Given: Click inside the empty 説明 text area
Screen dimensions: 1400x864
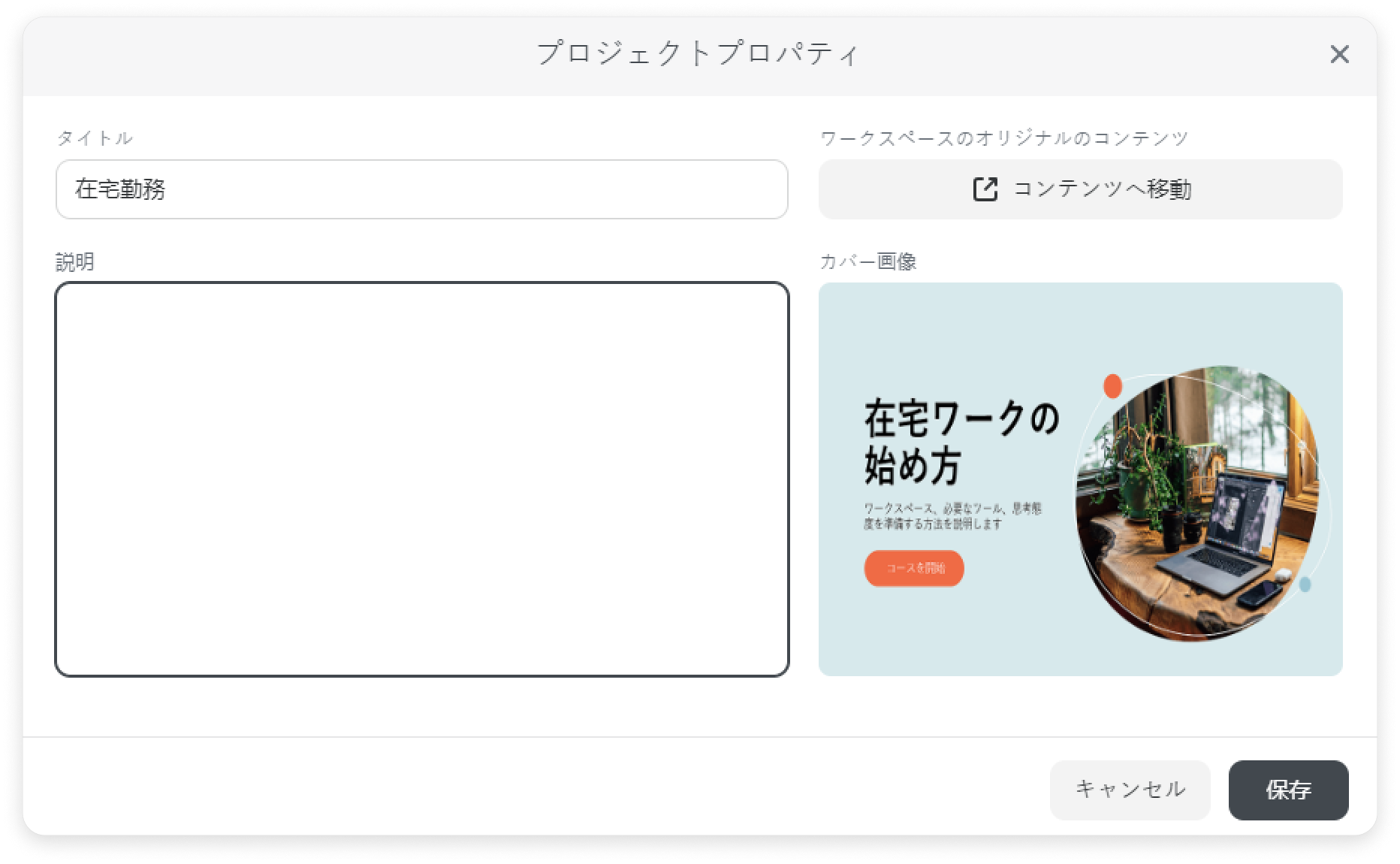Looking at the screenshot, I should pyautogui.click(x=422, y=479).
